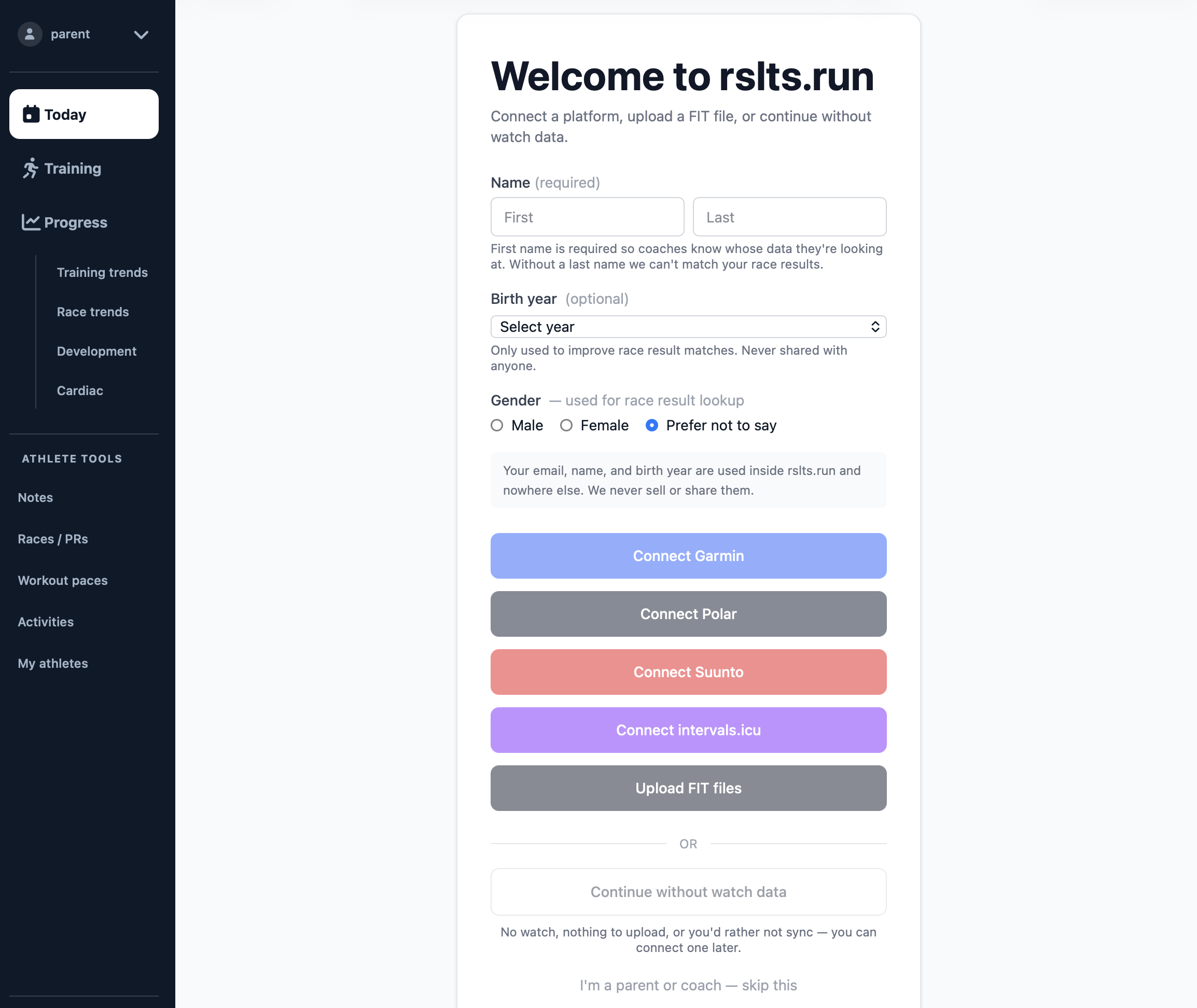Click the Name (required) label
Image resolution: width=1197 pixels, height=1008 pixels.
point(545,183)
